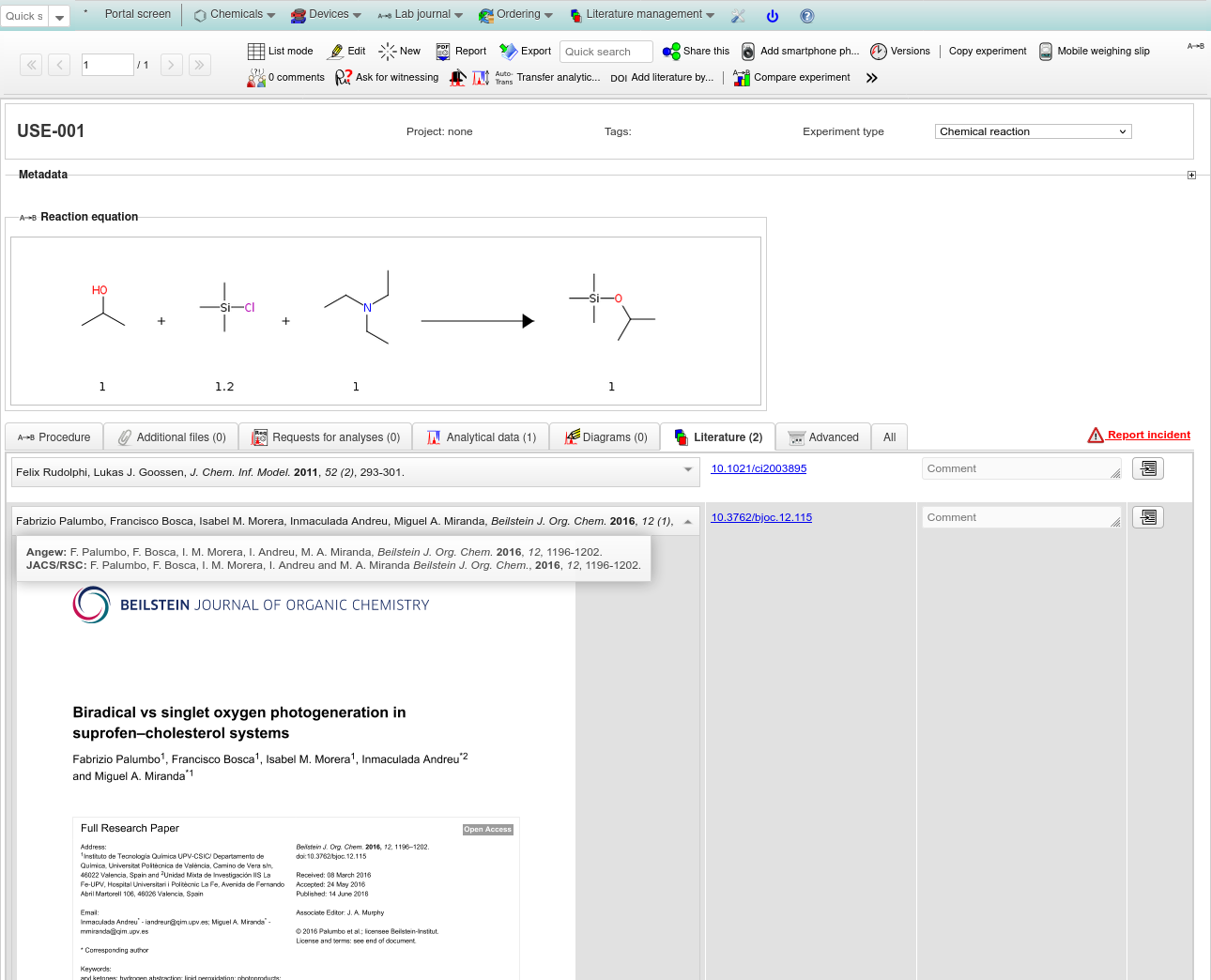Click the Edit pencil icon
Viewport: 1211px width, 980px height.
click(x=336, y=52)
